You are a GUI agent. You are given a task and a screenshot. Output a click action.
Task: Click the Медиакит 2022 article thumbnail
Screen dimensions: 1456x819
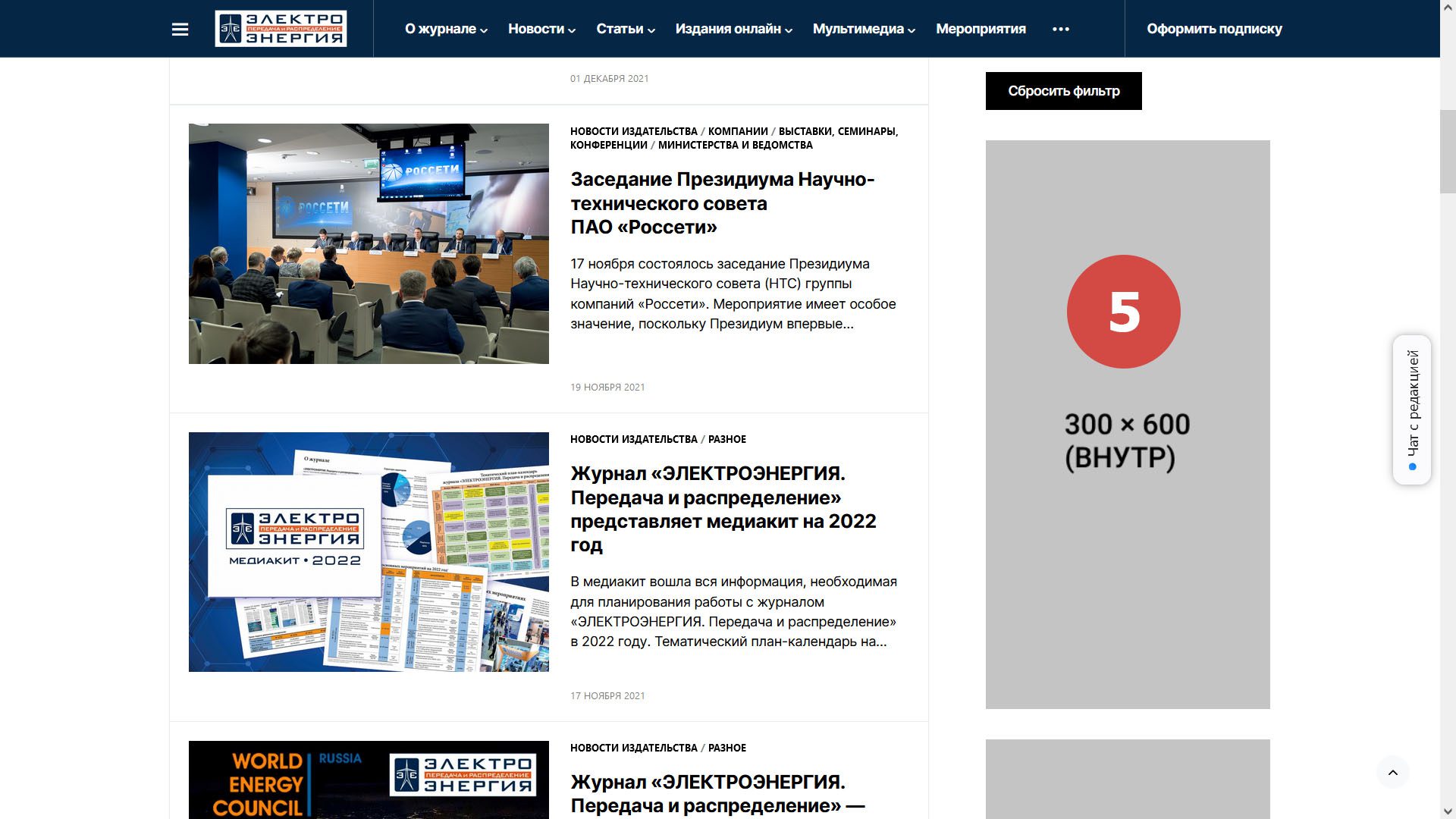[x=369, y=552]
